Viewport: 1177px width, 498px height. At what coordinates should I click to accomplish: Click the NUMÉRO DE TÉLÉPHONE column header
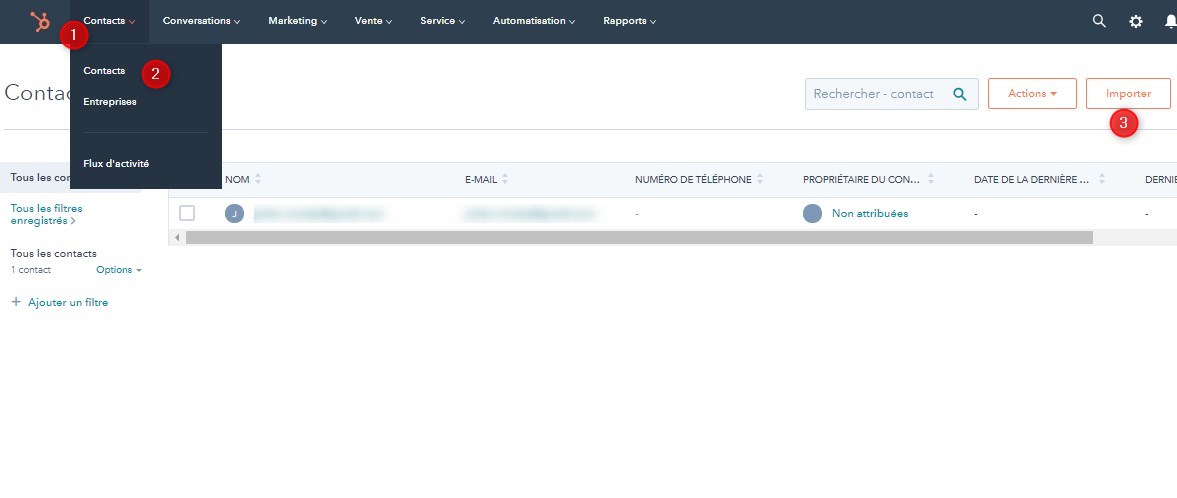(x=693, y=180)
